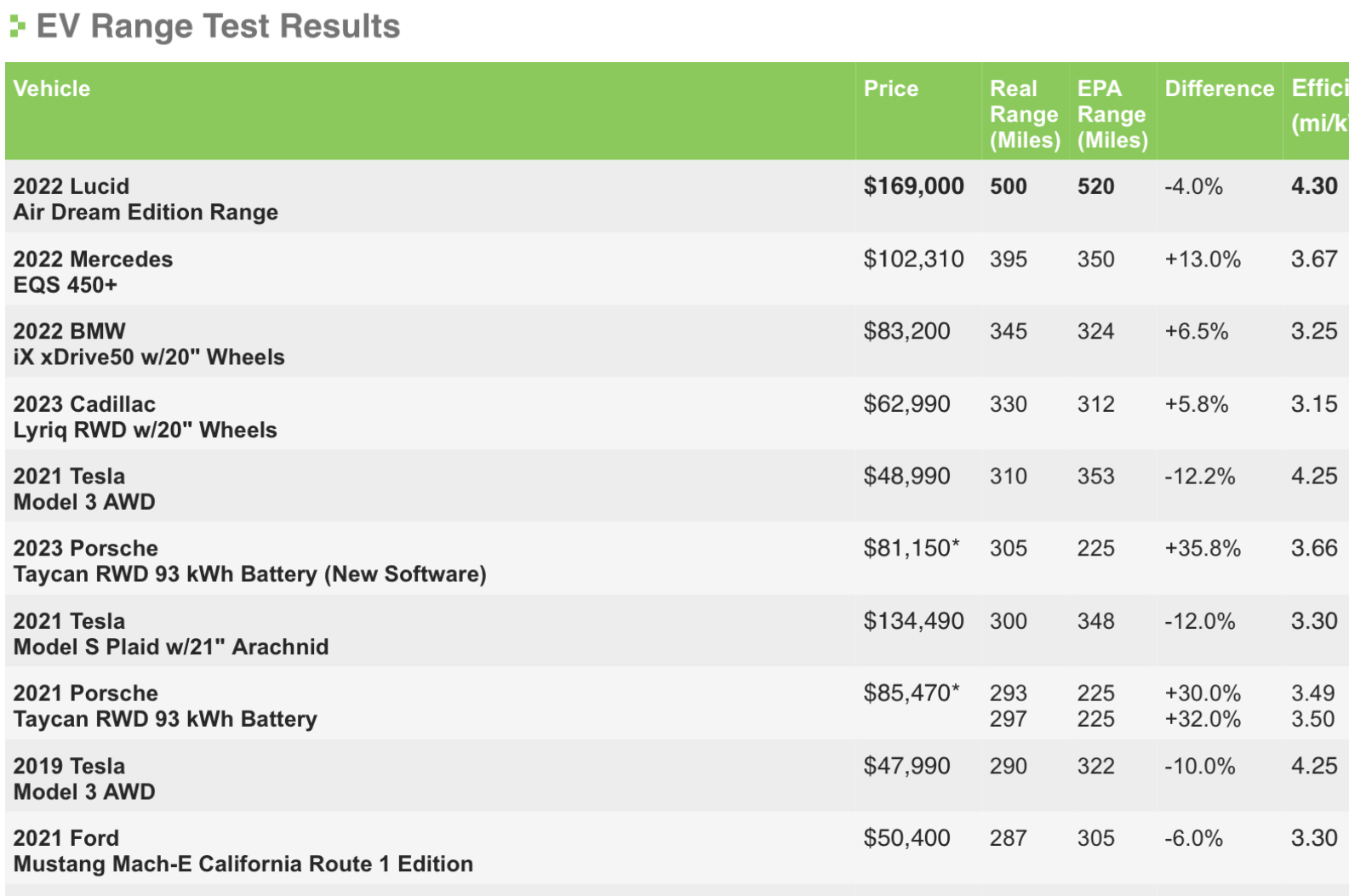The height and width of the screenshot is (896, 1349).
Task: Click the 3.67 efficiency value
Action: pos(1314,259)
